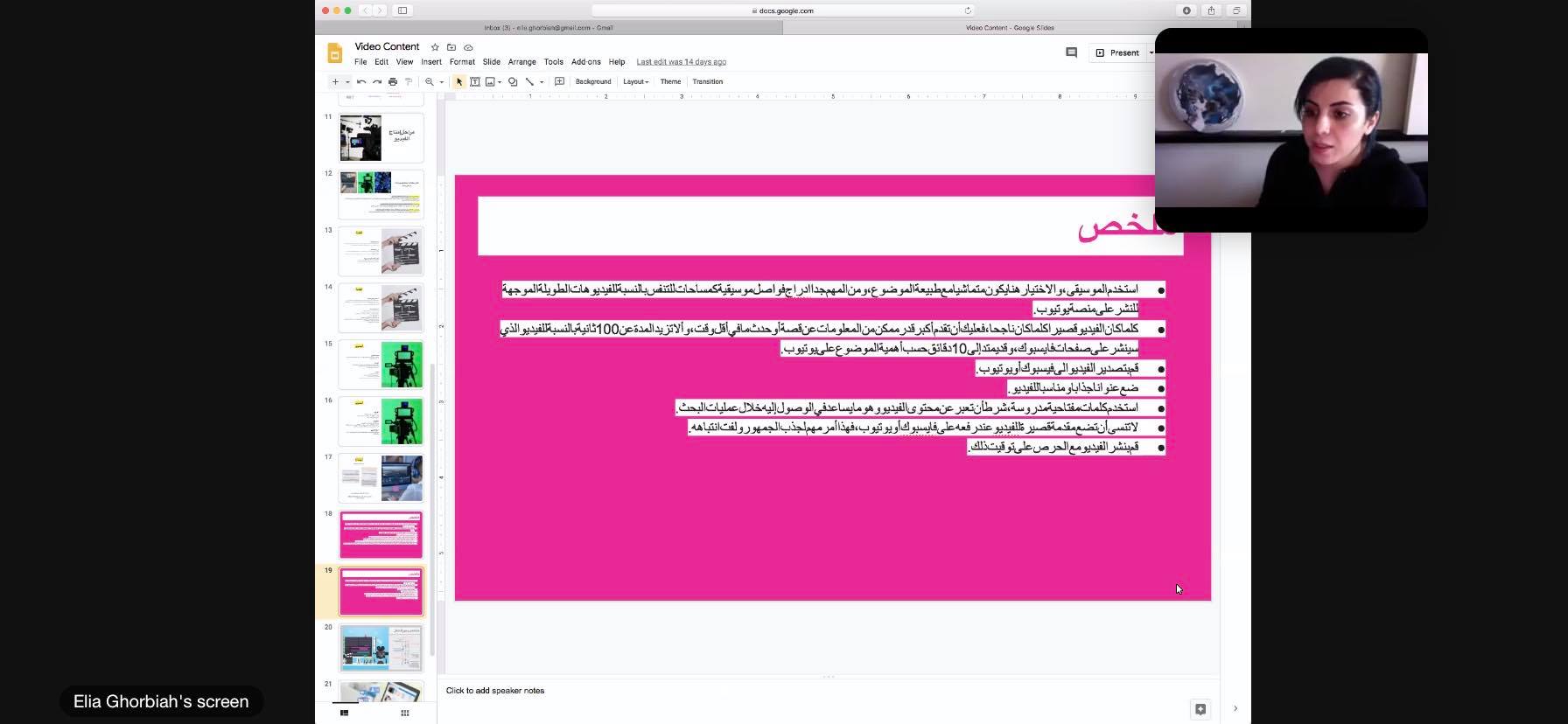Click the Add comment toolbar icon
This screenshot has width=1568, height=724.
559,81
